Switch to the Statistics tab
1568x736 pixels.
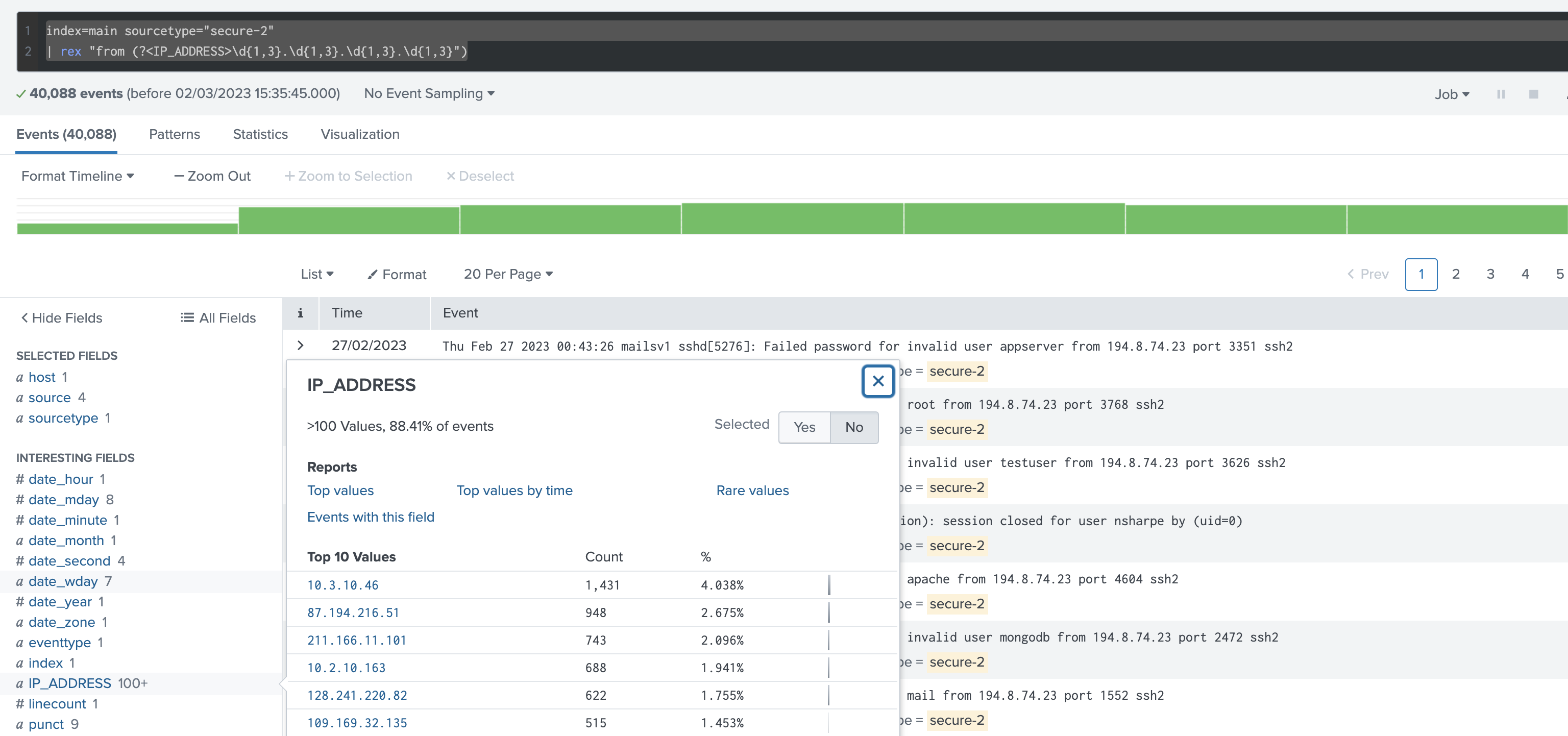click(x=260, y=134)
